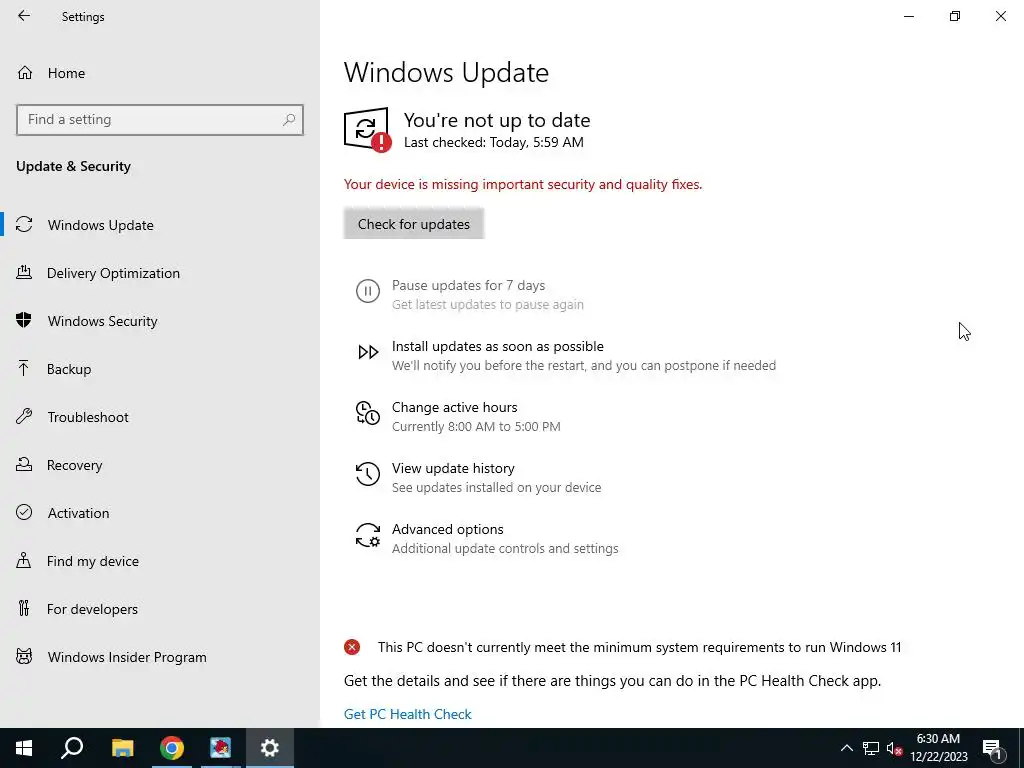This screenshot has height=768, width=1024.
Task: Open the Windows Start button
Action: [x=24, y=748]
